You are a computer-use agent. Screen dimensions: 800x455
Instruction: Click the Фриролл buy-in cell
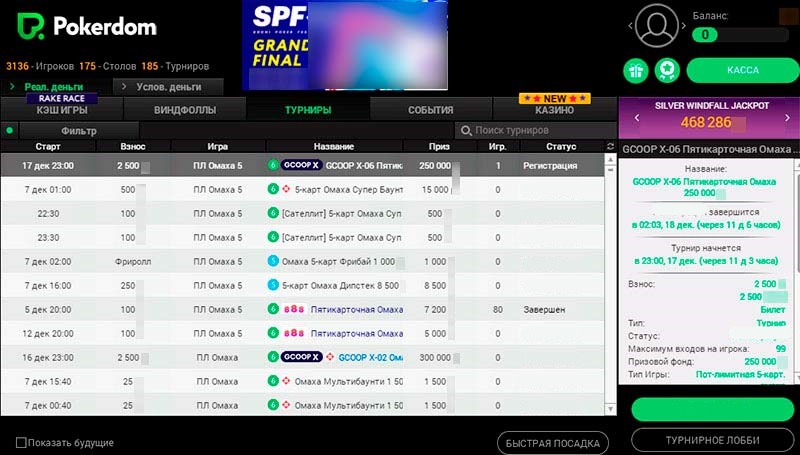(133, 261)
